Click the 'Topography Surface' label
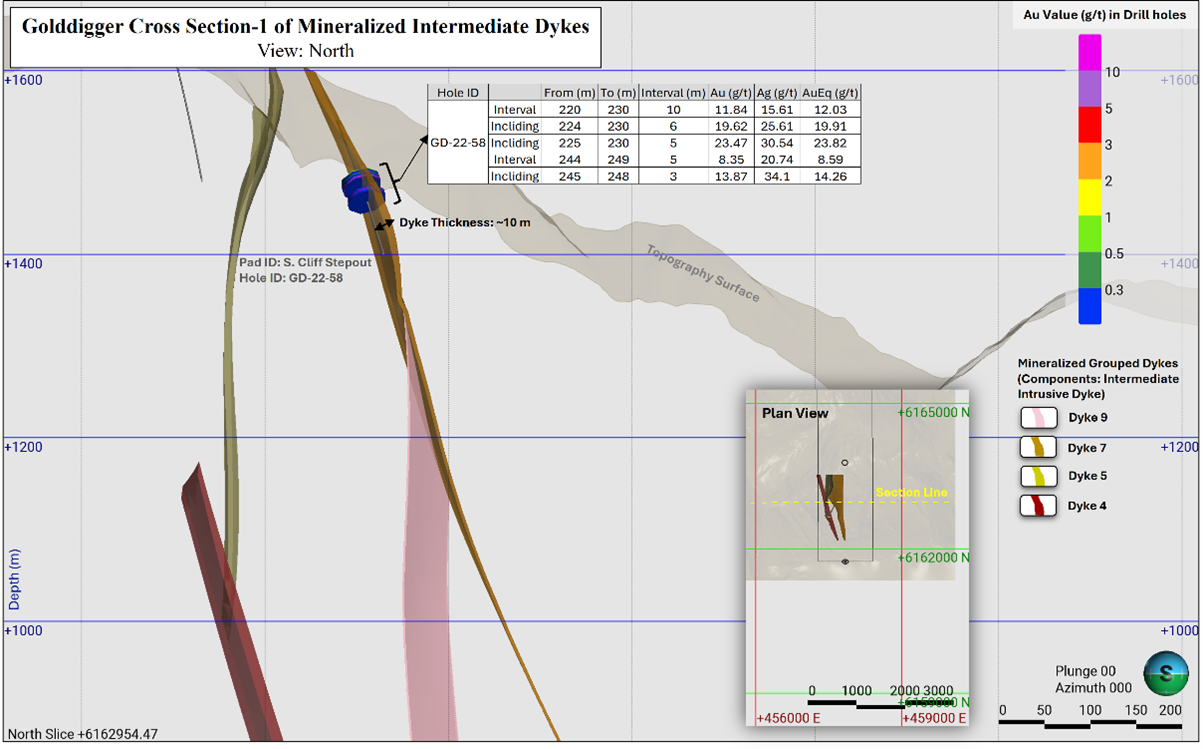The height and width of the screenshot is (749, 1203). pos(703,274)
